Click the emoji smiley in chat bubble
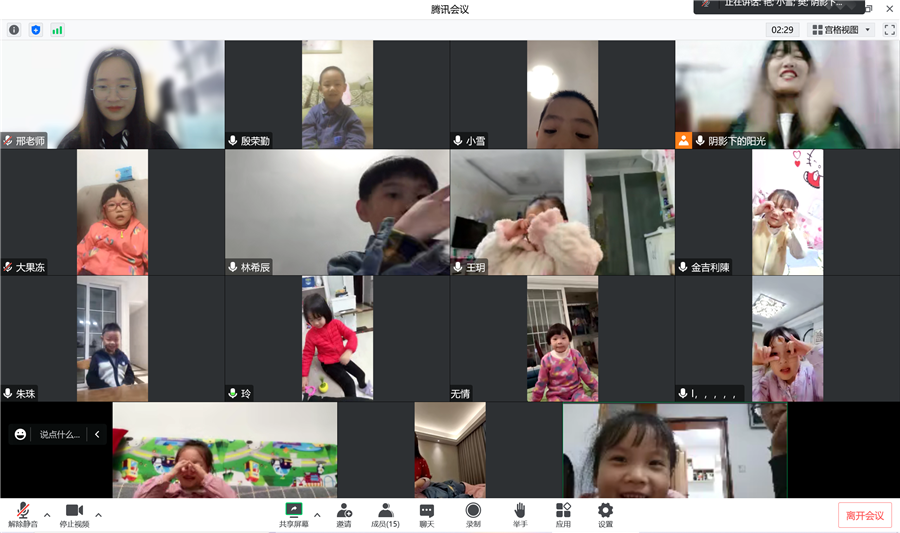 [20, 434]
